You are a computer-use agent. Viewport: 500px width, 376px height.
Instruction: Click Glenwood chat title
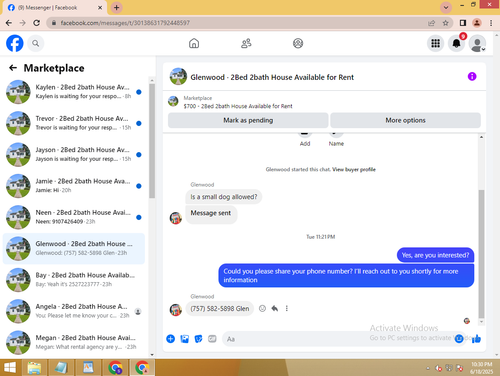tap(272, 77)
